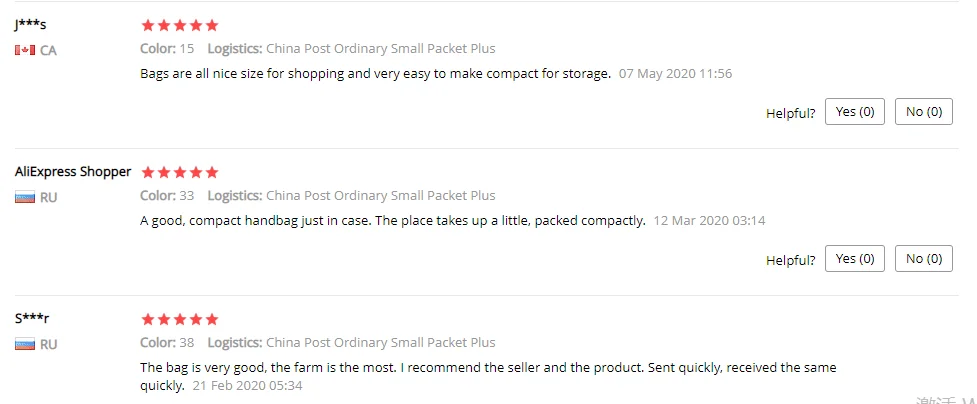Click the S***r reviewer name
This screenshot has height=404, width=977.
tap(32, 319)
